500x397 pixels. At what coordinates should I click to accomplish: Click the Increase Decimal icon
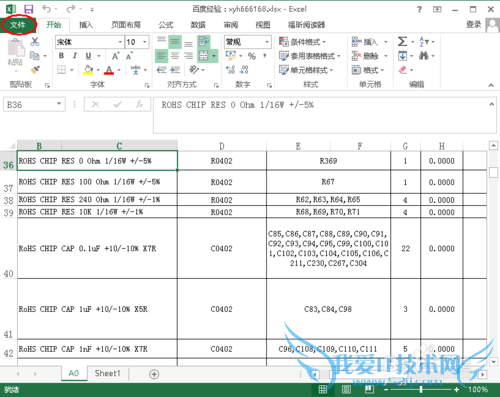click(x=230, y=70)
